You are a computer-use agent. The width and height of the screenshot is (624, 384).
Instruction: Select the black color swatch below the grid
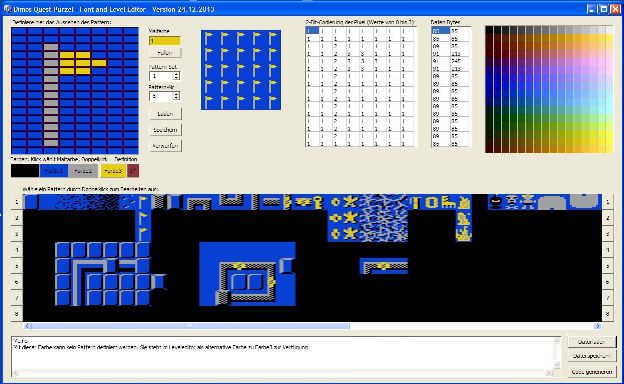25,171
